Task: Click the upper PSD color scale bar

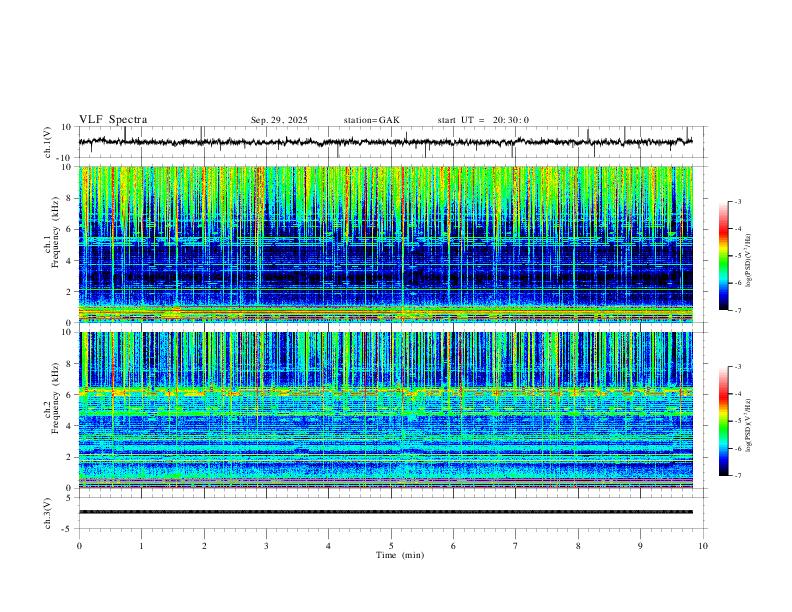Action: click(x=724, y=256)
